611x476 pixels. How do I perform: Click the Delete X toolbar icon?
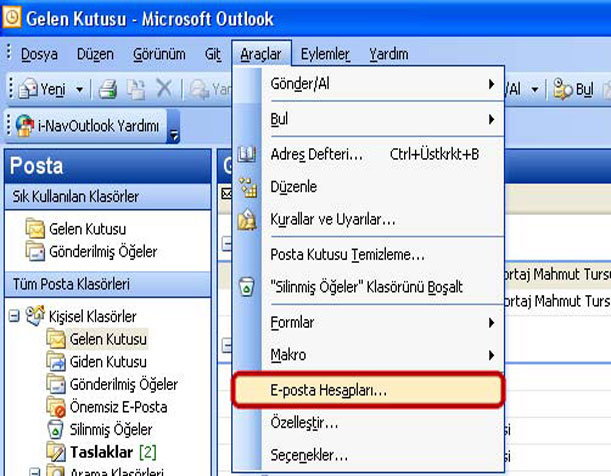coord(164,89)
